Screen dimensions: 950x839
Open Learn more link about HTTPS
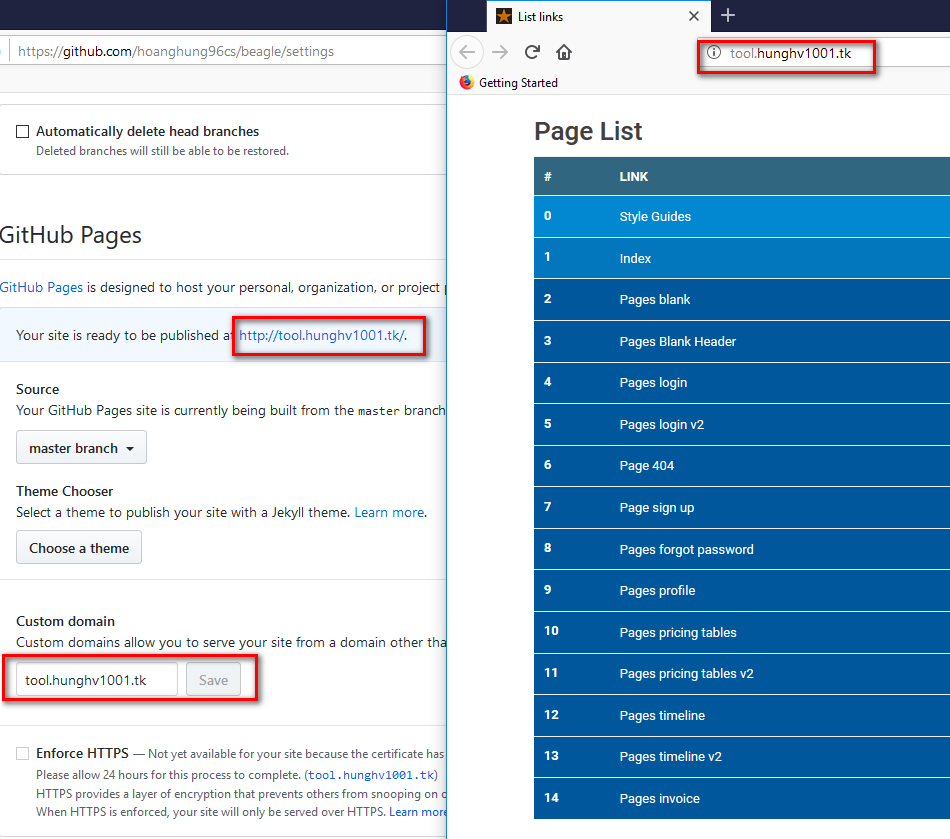pos(417,812)
